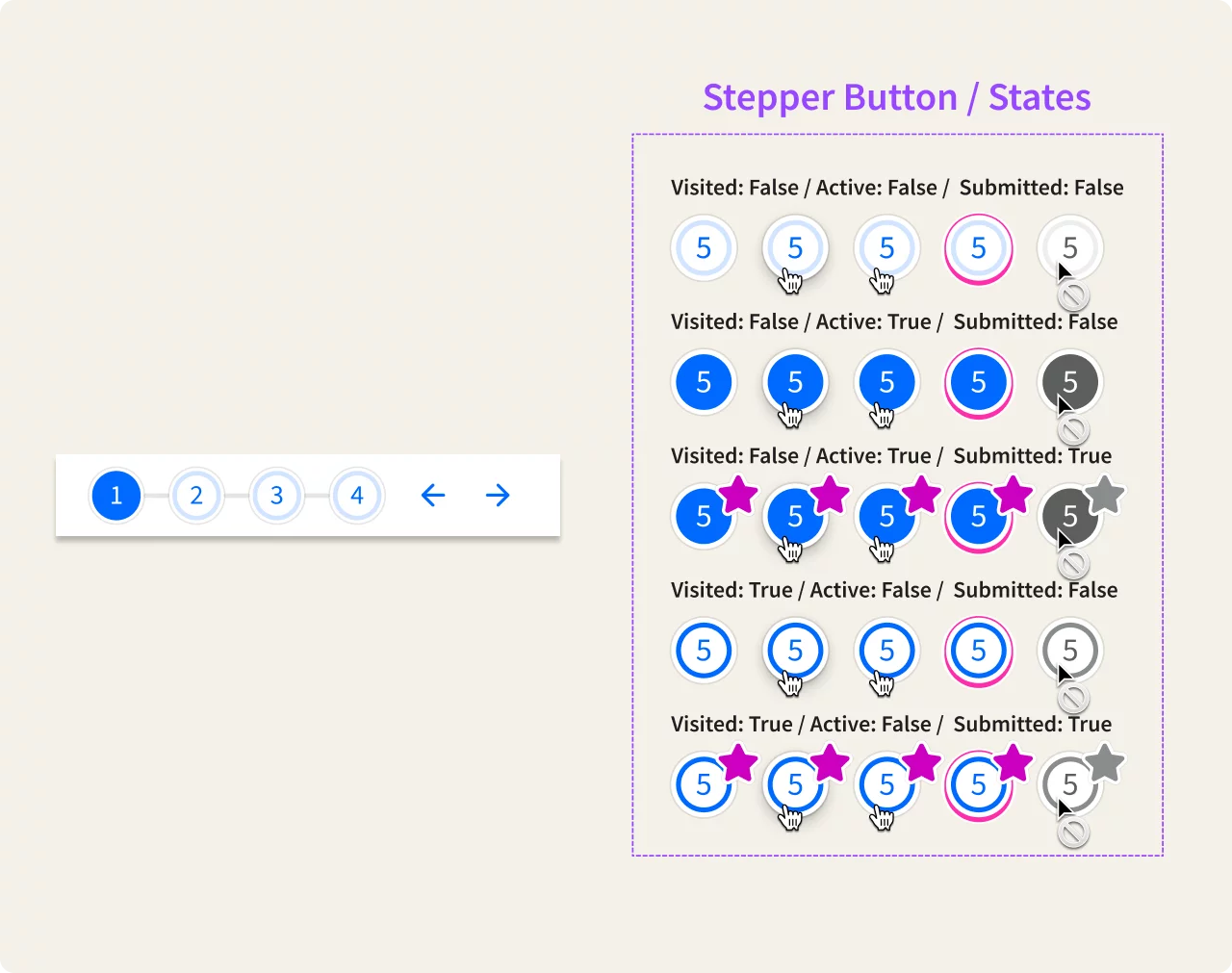Go to step 3 in stepper bar
The height and width of the screenshot is (973, 1232).
click(276, 496)
